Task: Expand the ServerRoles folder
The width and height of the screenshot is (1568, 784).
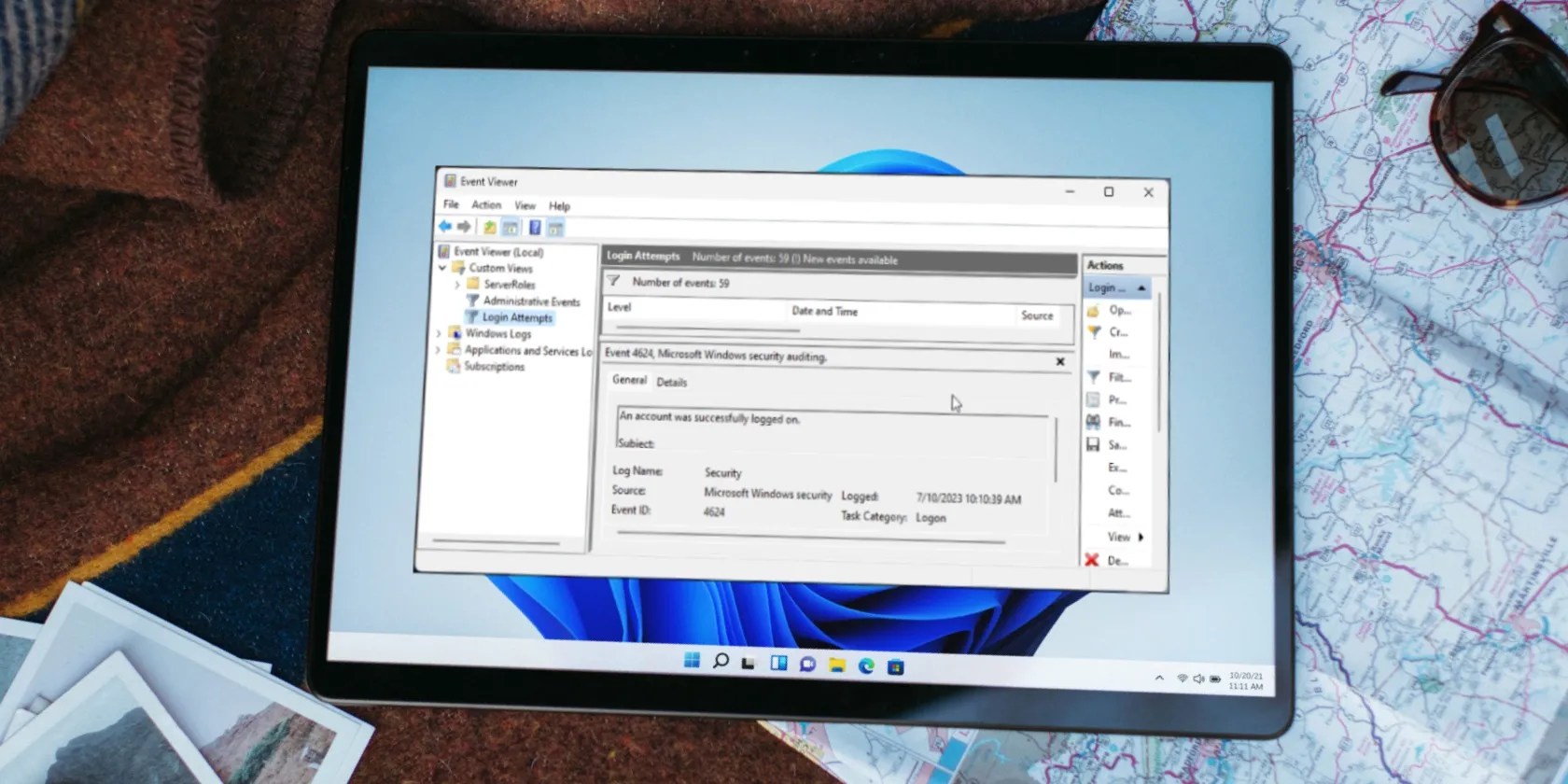Action: pyautogui.click(x=457, y=285)
